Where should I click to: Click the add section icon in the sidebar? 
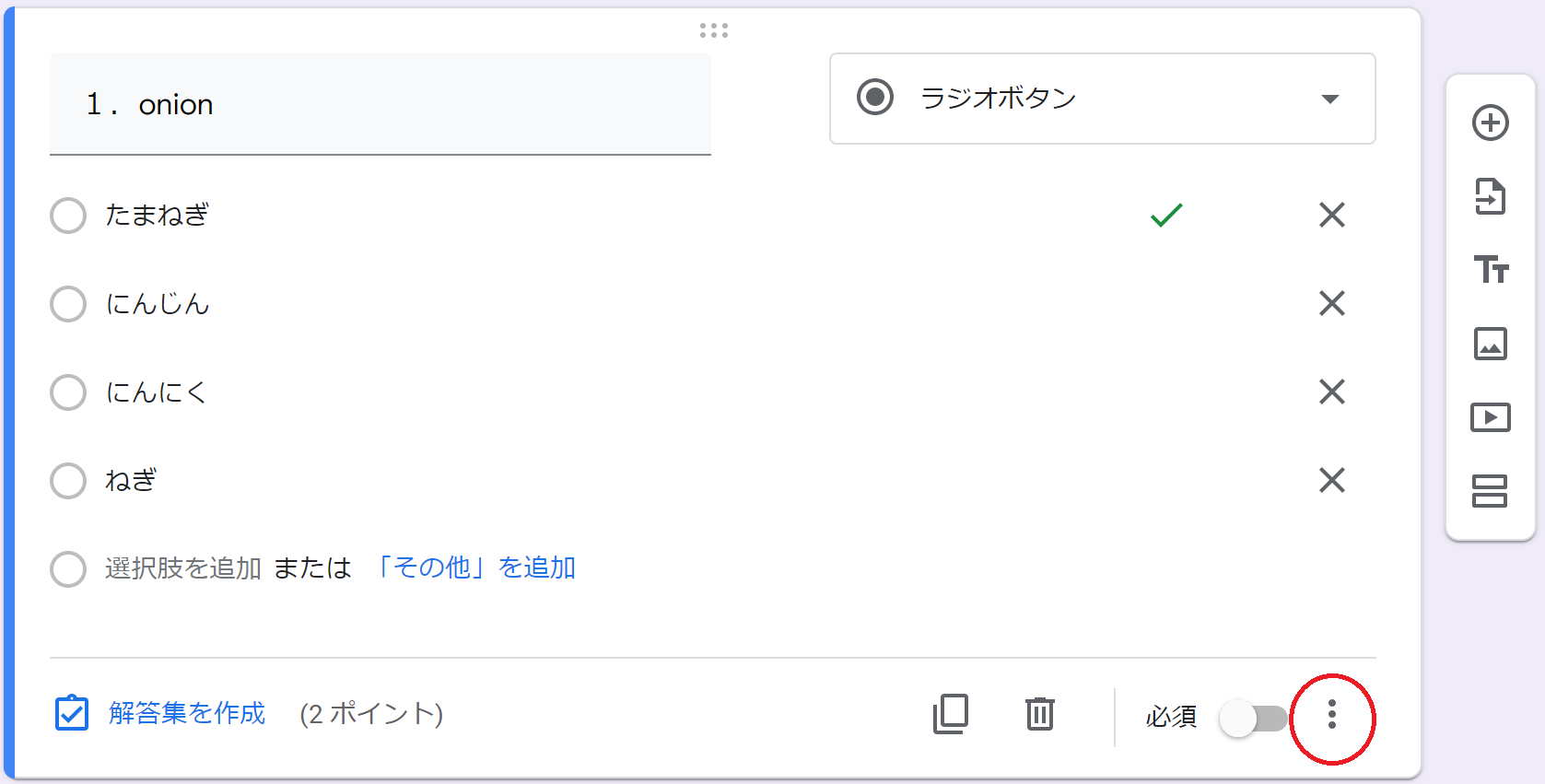[x=1490, y=491]
